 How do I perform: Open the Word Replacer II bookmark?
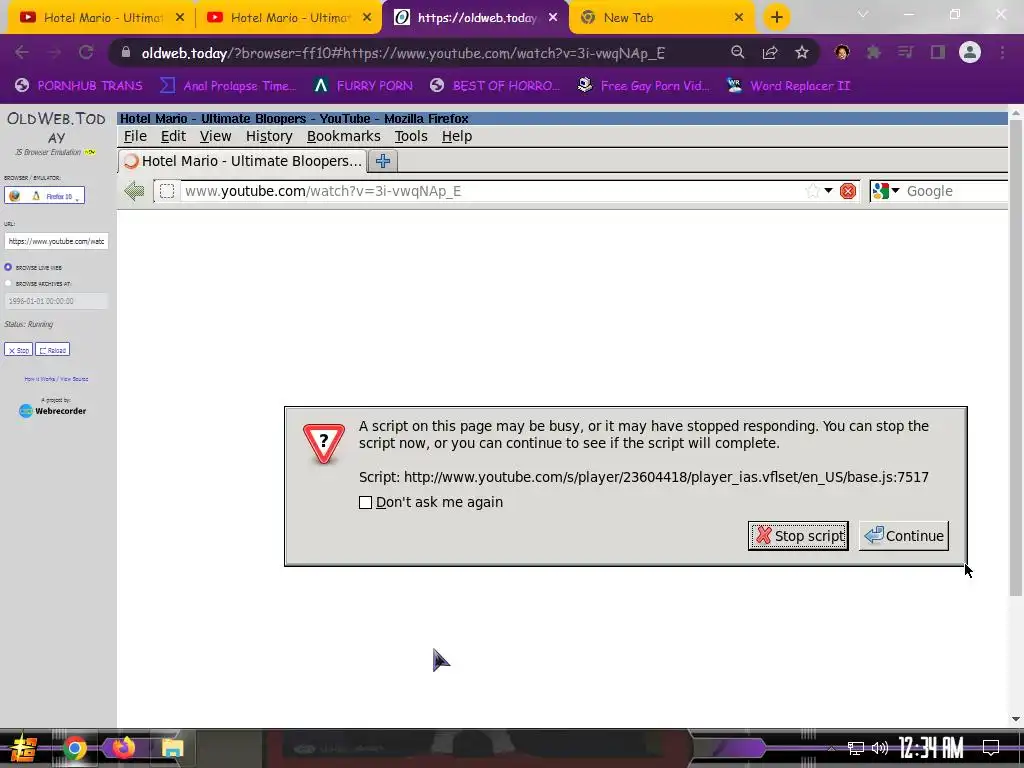point(788,86)
